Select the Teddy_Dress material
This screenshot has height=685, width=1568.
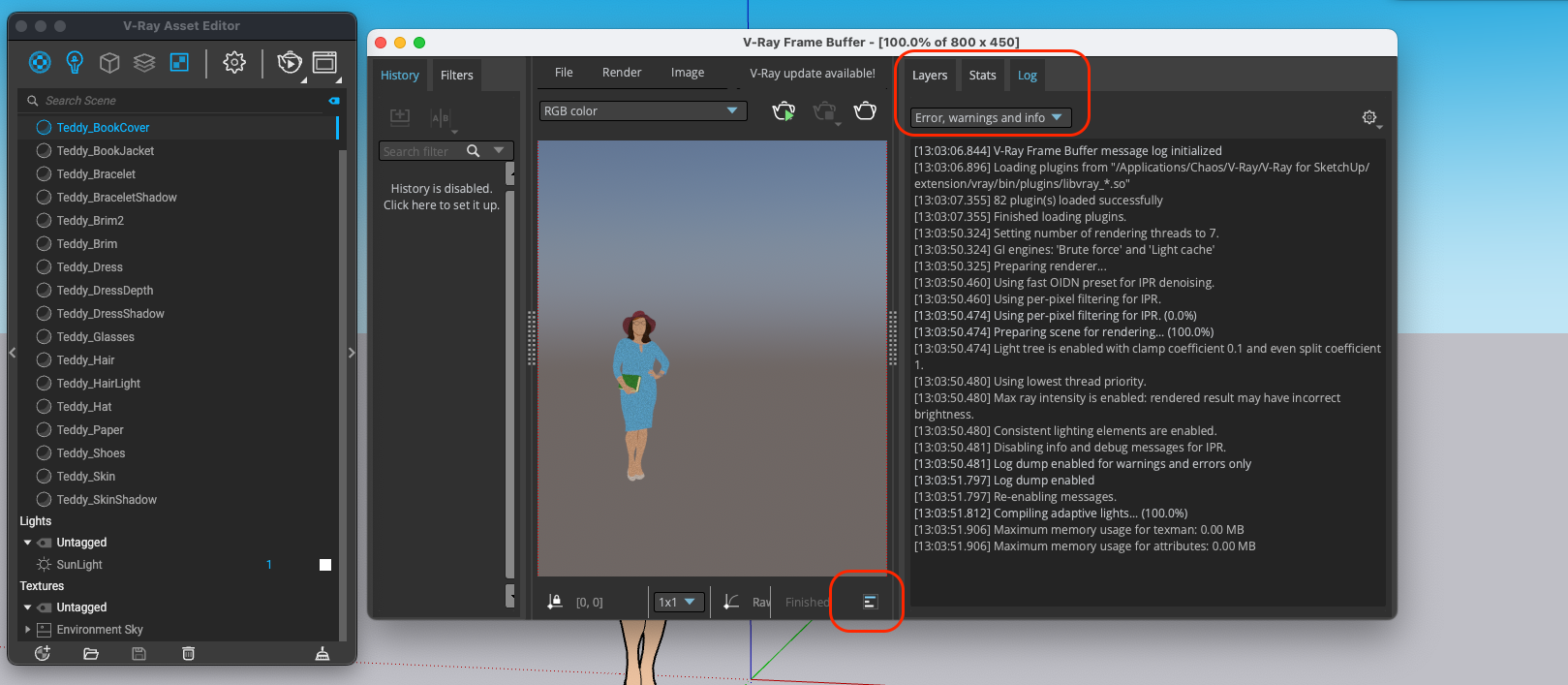[x=178, y=267]
